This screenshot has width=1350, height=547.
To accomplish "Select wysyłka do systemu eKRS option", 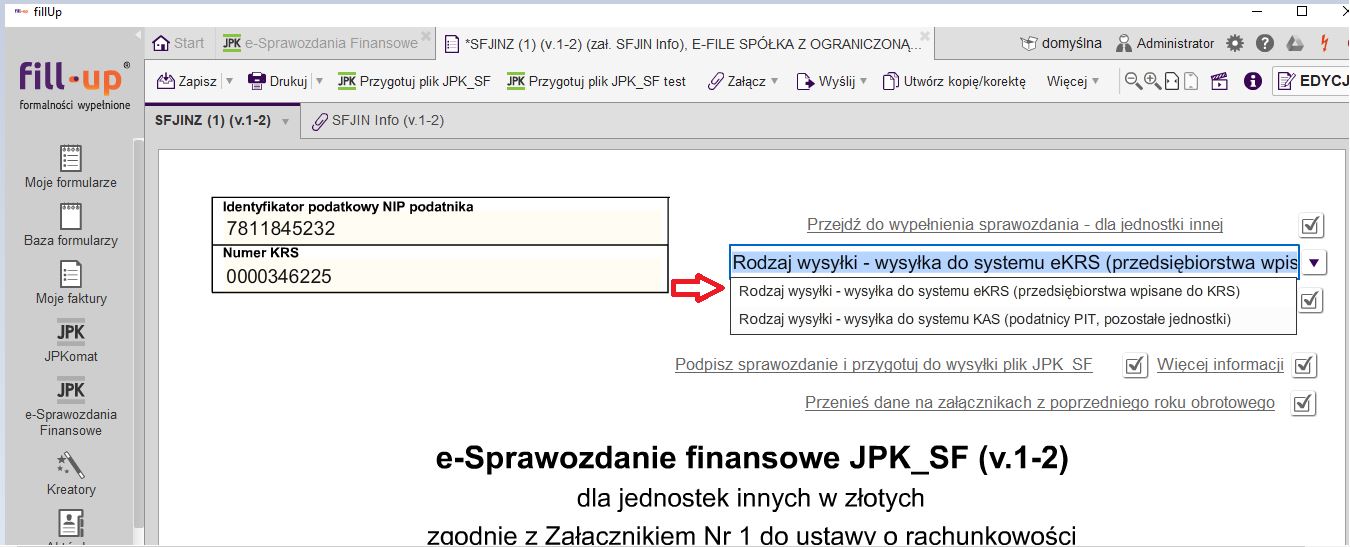I will pos(1013,292).
